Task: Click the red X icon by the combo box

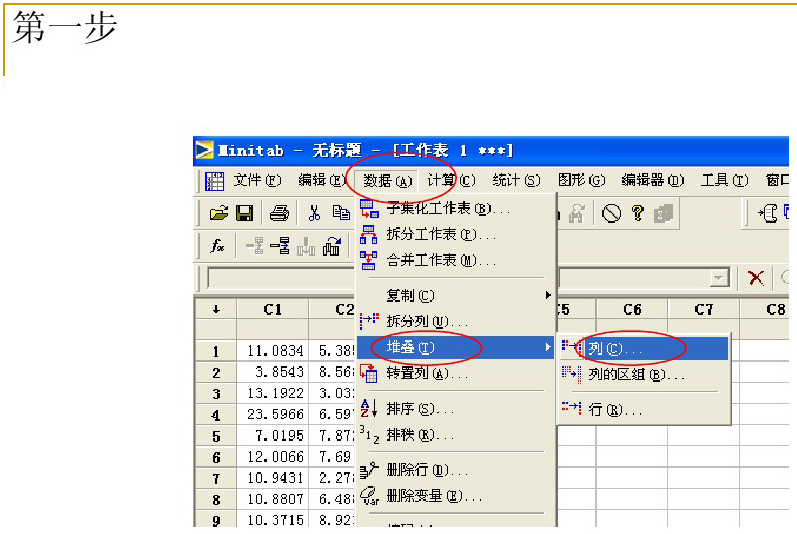Action: (x=757, y=278)
